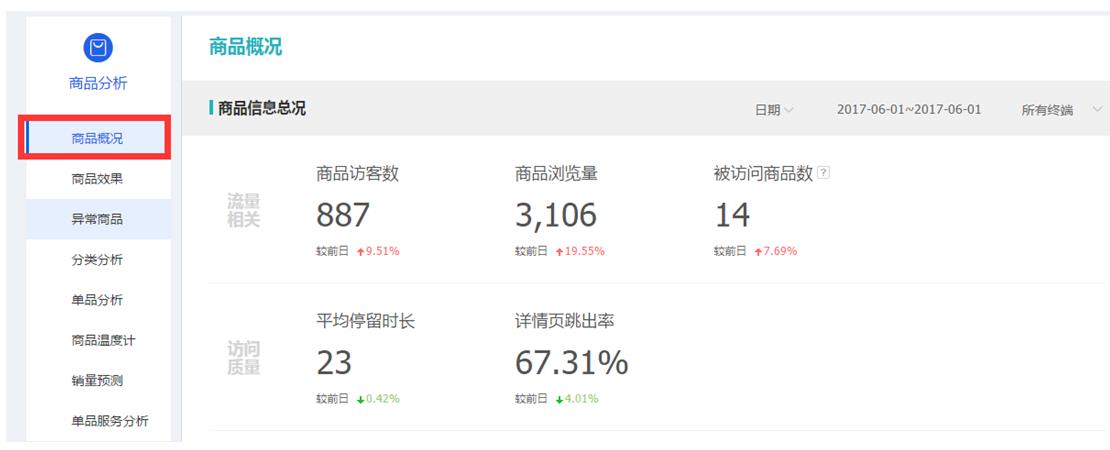
Task: Click the help icon beside 被访问商品数
Action: point(823,173)
